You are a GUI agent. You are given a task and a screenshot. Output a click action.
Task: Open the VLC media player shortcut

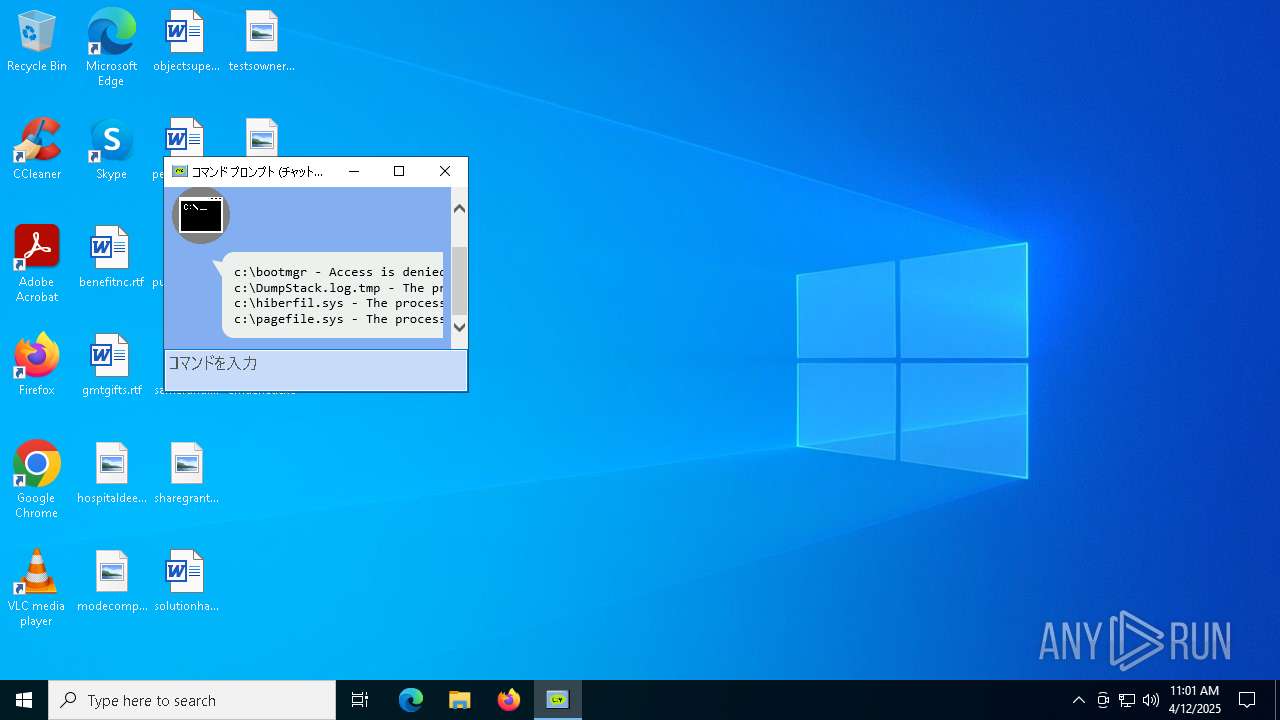coord(37,588)
